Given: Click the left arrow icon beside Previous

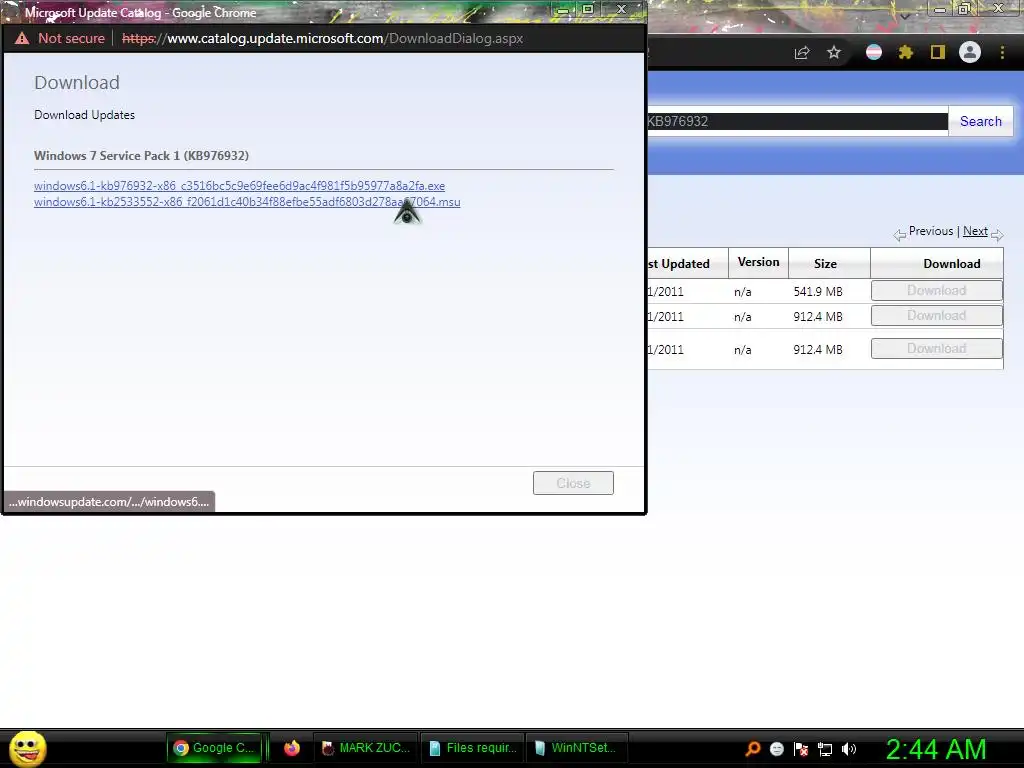Looking at the screenshot, I should [900, 235].
